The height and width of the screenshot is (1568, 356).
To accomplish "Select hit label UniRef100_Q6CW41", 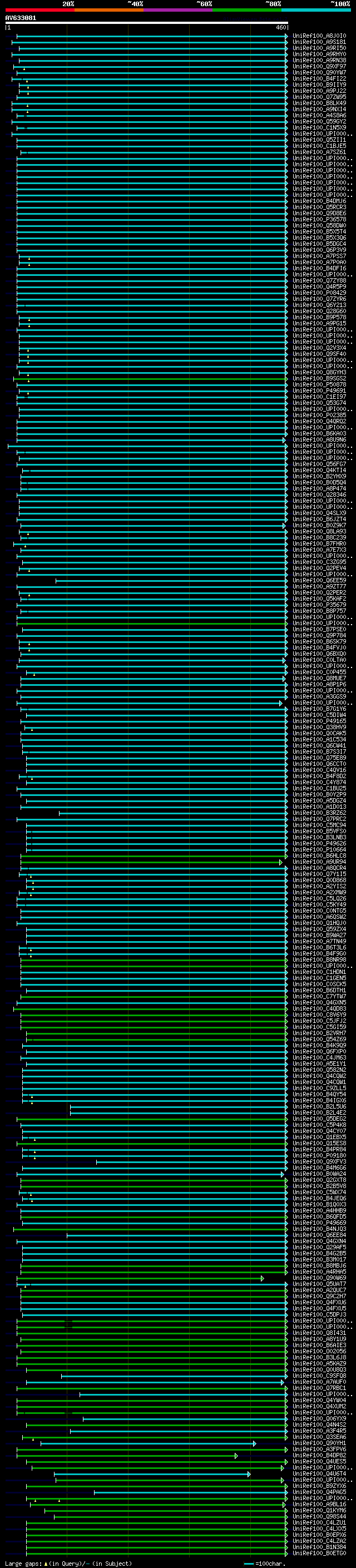I will [x=319, y=746].
